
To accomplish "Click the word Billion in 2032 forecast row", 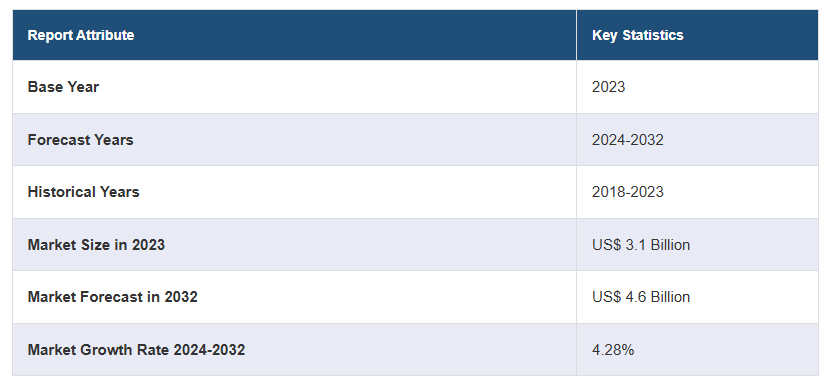I will (x=669, y=297).
